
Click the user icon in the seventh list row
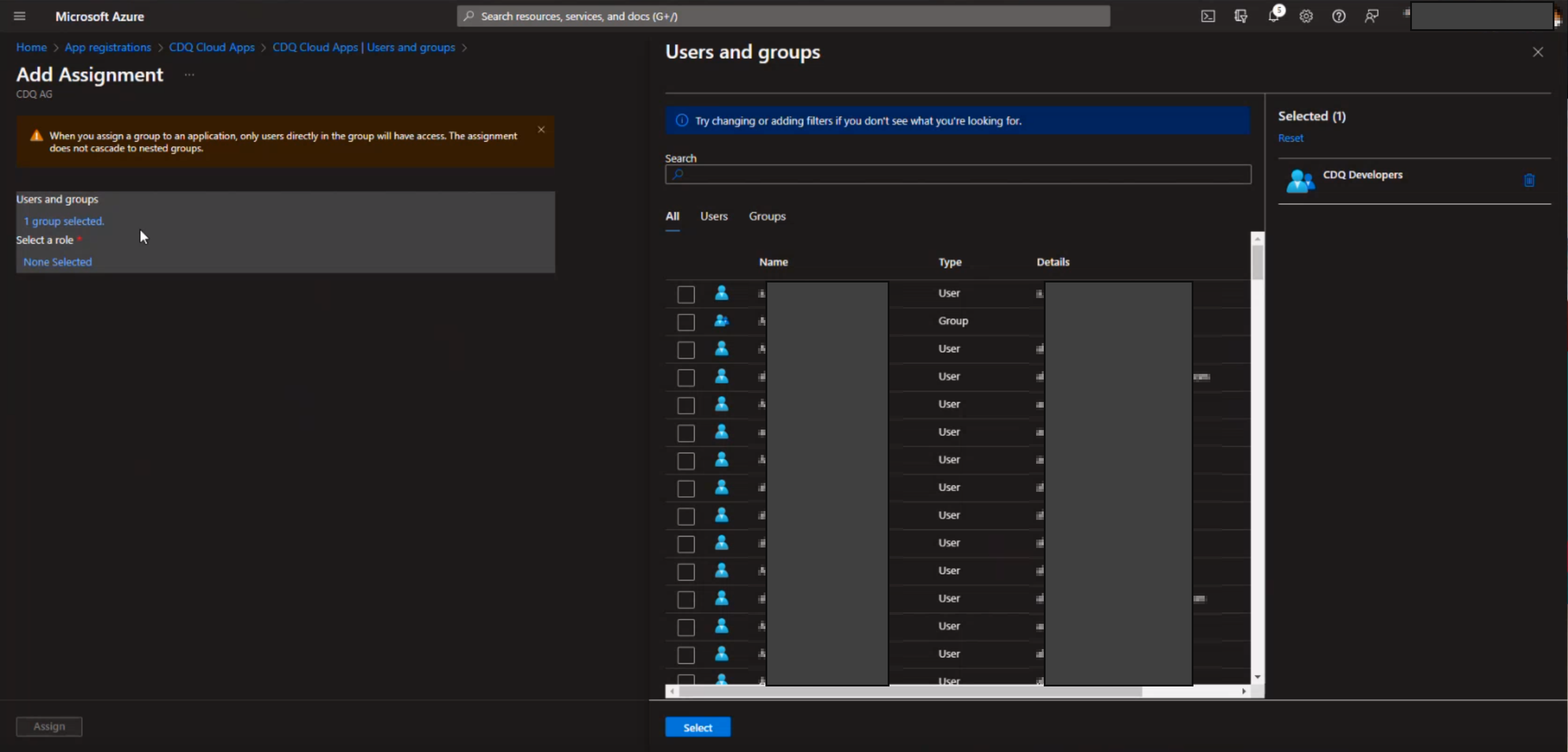click(721, 459)
